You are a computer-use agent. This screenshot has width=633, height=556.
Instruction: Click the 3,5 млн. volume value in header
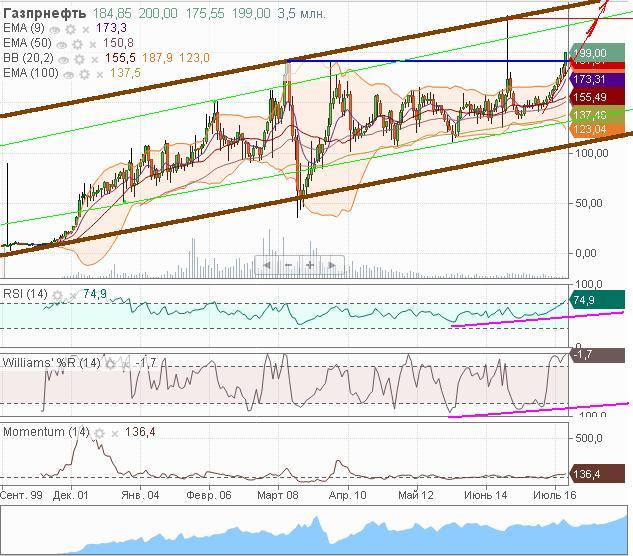(x=301, y=13)
